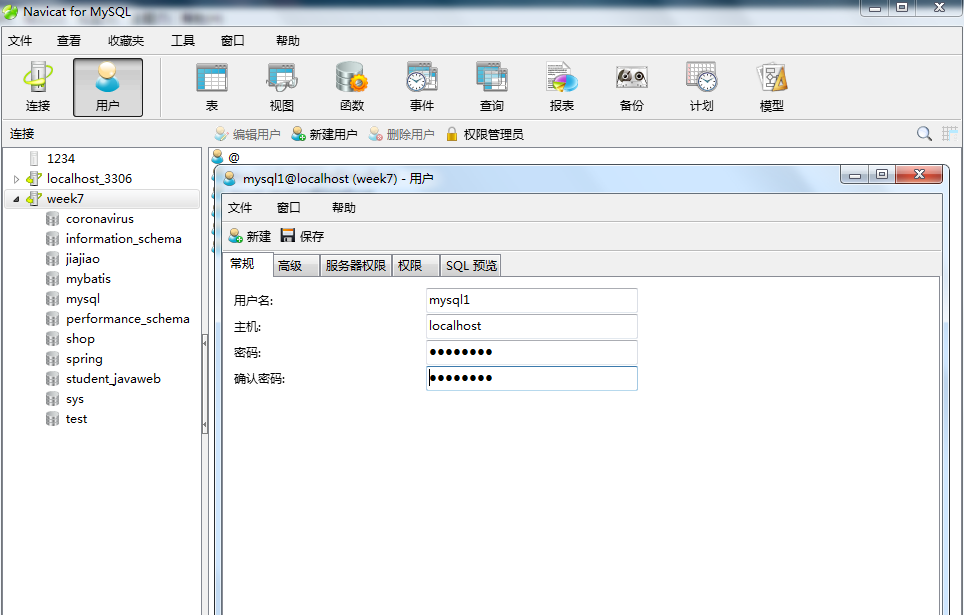Viewport: 964px width, 615px height.
Task: Open 帮助 menu in user editor window
Action: [x=344, y=208]
